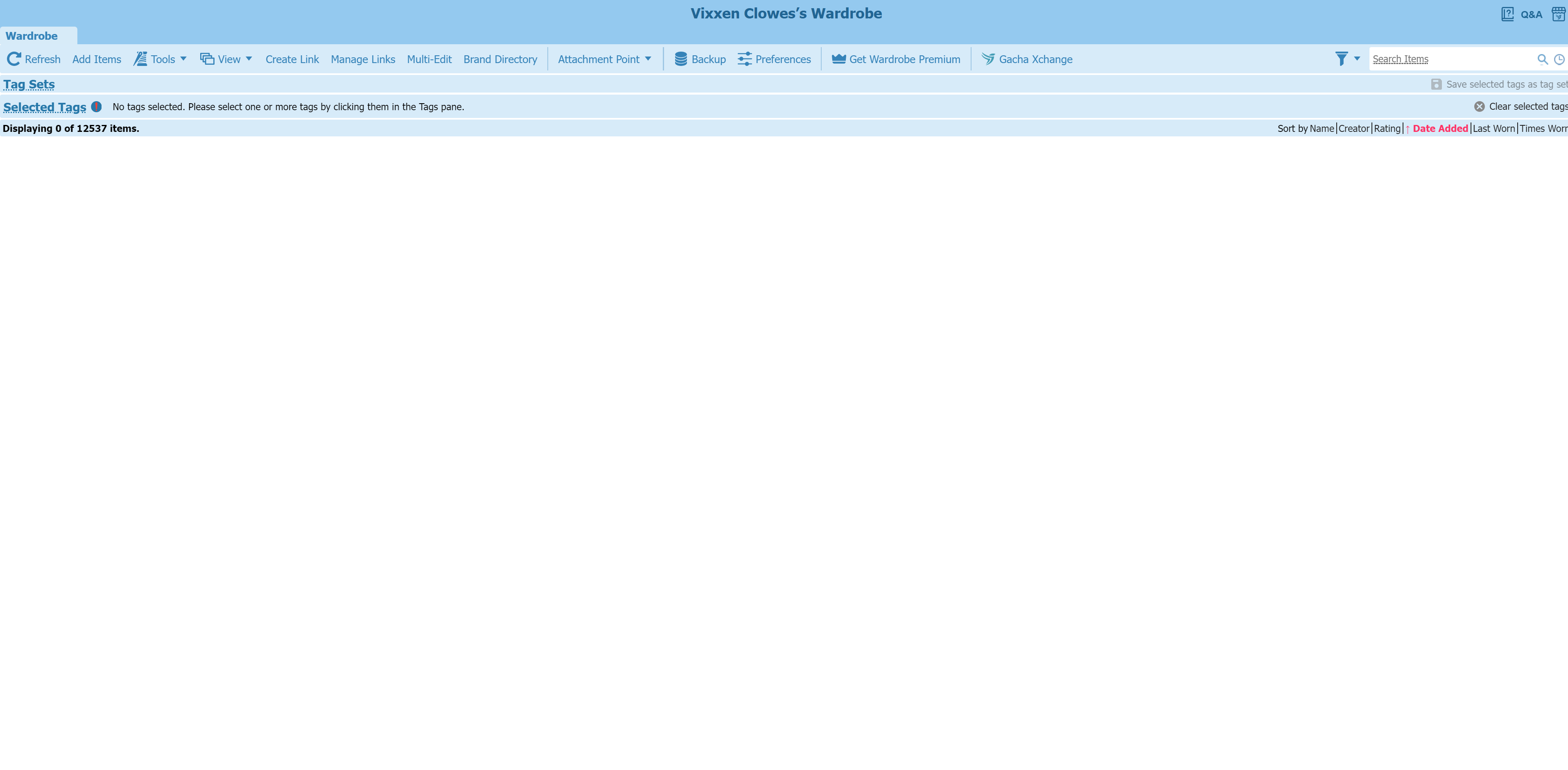This screenshot has height=770, width=1568.
Task: Open Brand Directory
Action: 500,59
